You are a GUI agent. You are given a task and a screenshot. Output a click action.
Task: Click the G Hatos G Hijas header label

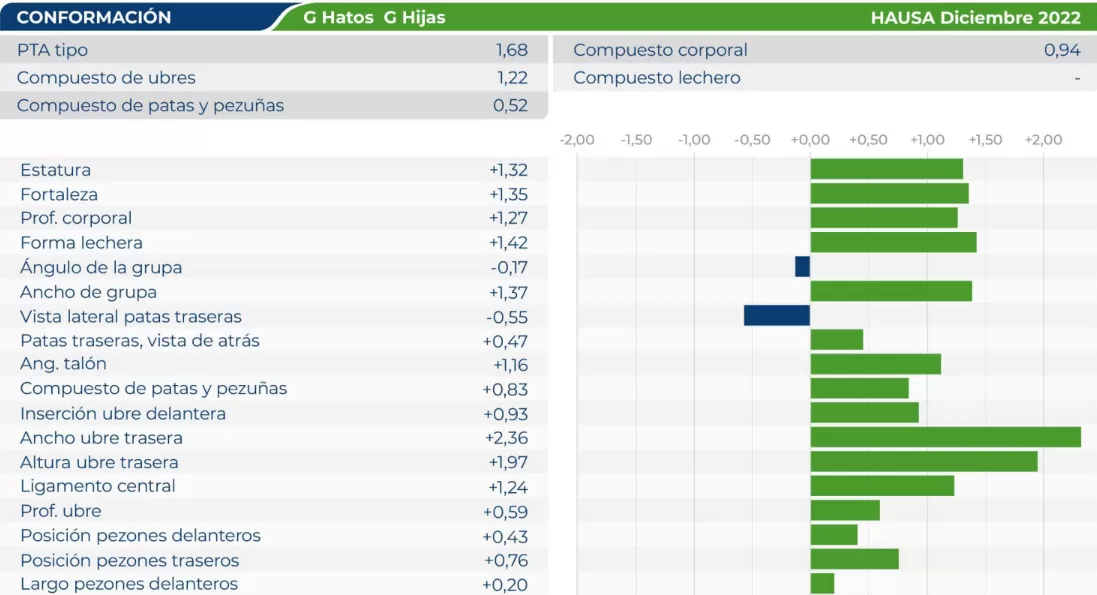tap(374, 17)
